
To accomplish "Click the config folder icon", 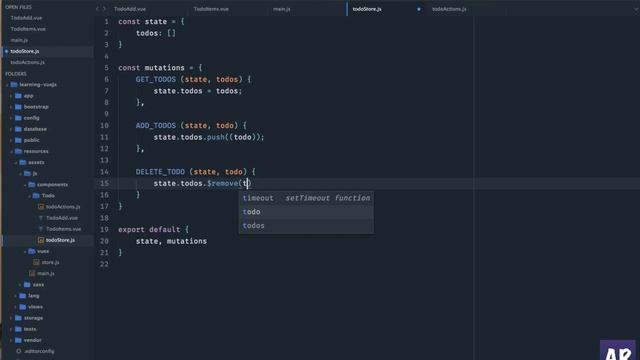I will 18,118.
